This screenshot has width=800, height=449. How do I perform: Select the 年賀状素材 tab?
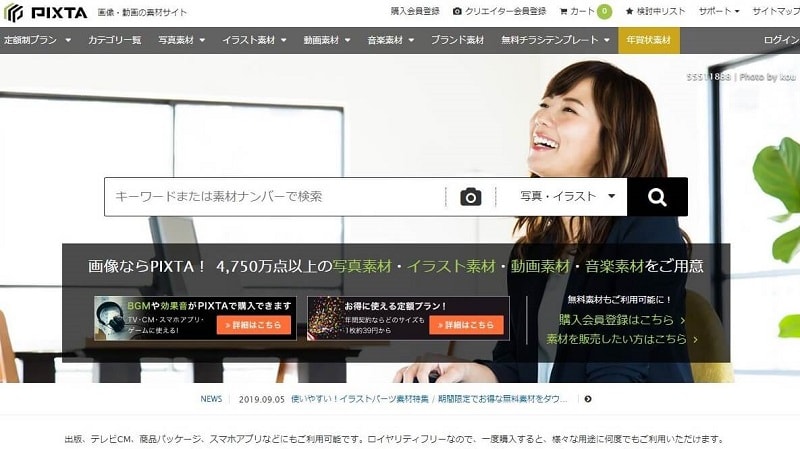(648, 40)
